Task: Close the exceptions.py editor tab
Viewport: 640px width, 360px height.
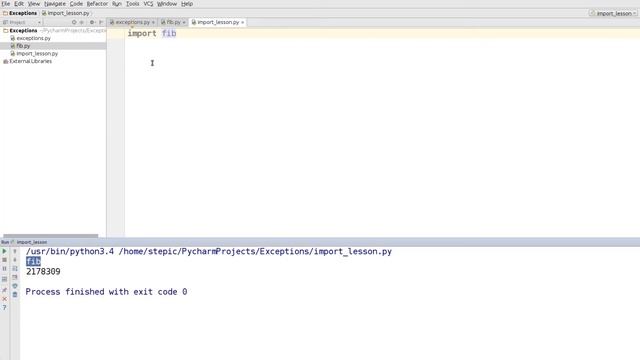Action: (x=153, y=22)
